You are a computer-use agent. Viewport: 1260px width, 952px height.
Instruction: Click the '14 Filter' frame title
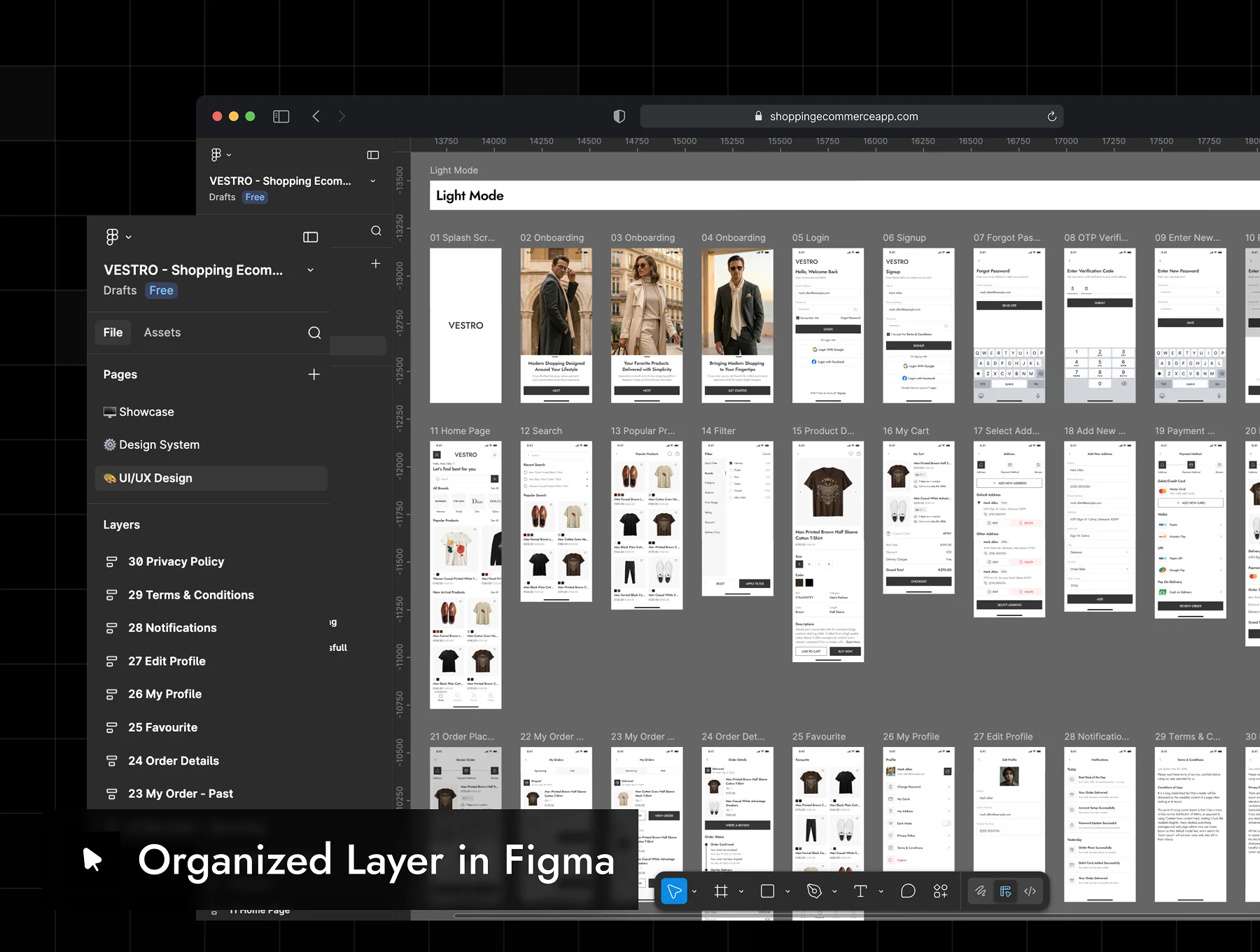(x=718, y=431)
